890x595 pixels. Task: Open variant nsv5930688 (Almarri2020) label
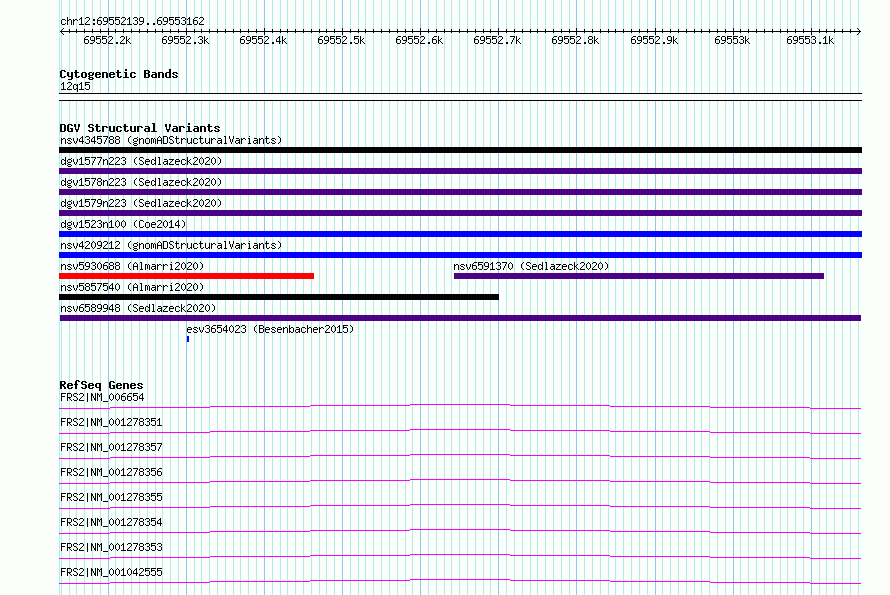click(132, 266)
